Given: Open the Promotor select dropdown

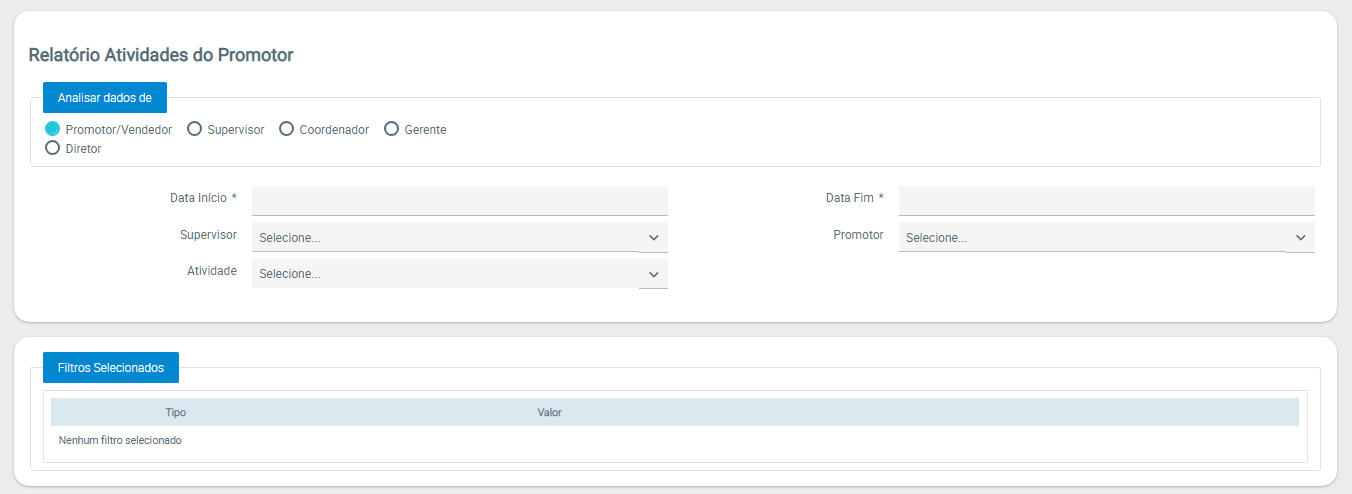Looking at the screenshot, I should pyautogui.click(x=1092, y=238).
